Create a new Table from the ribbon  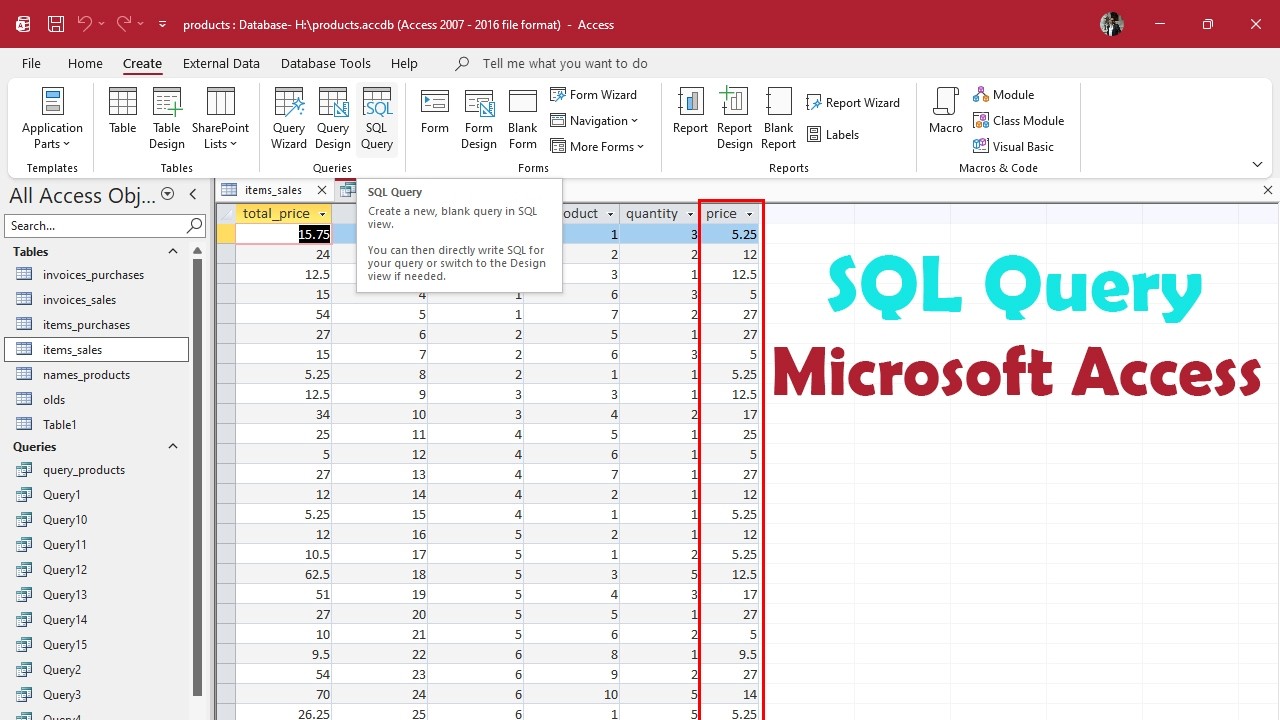(123, 111)
